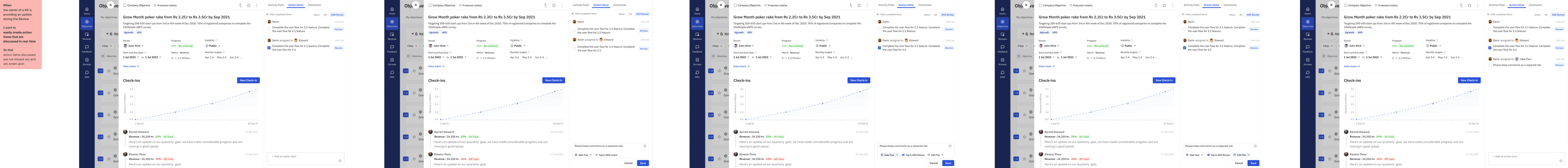This screenshot has height=168, width=1568.
Task: Close the objective panel in the fourth screen
Action: [x=1026, y=5]
